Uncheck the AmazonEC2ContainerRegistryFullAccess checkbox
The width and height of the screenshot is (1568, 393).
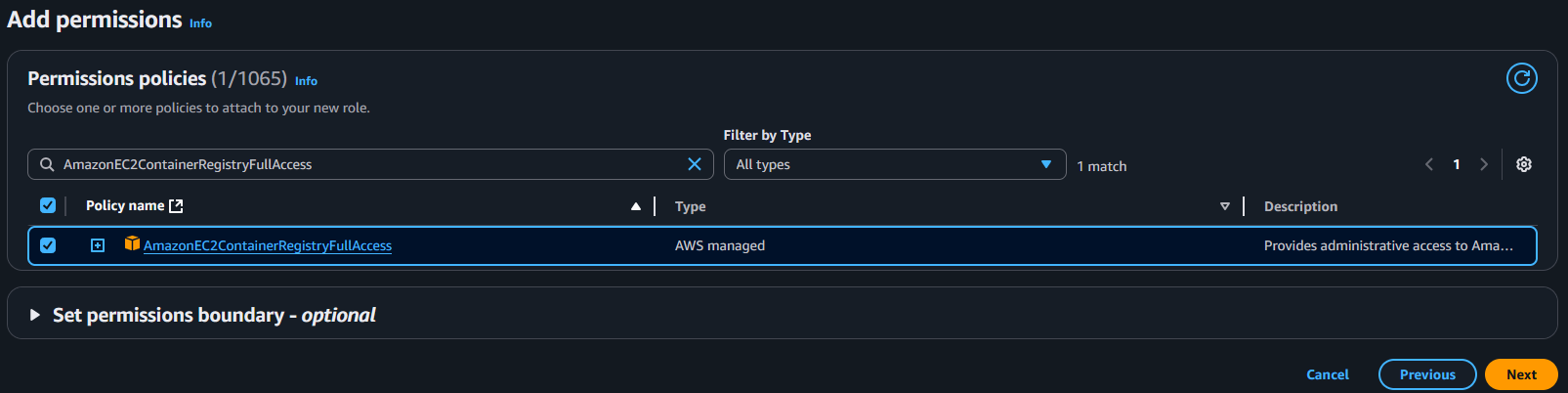pyautogui.click(x=47, y=245)
